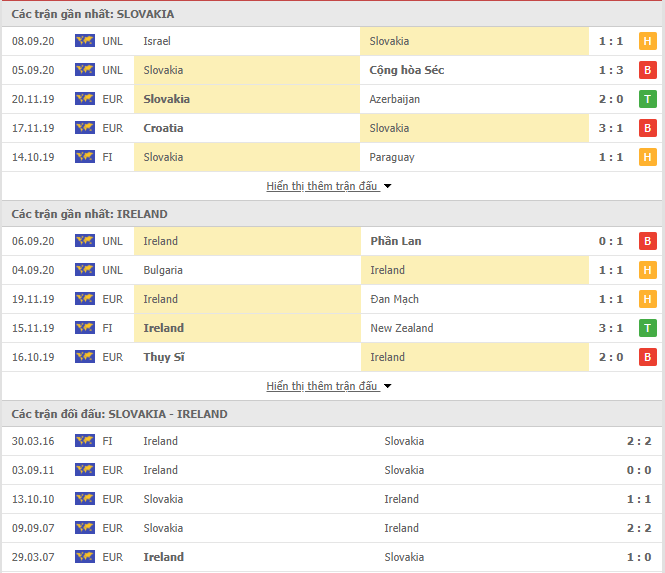Viewport: 665px width, 573px height.
Task: Expand more Ireland matches via 'Hiển thị thêm trận đấu'
Action: [322, 386]
